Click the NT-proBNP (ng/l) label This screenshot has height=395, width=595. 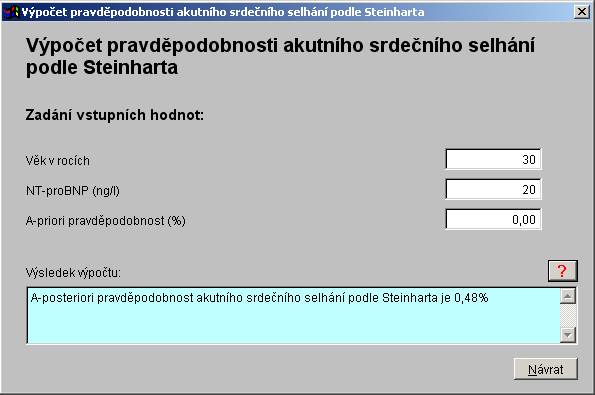coord(72,190)
